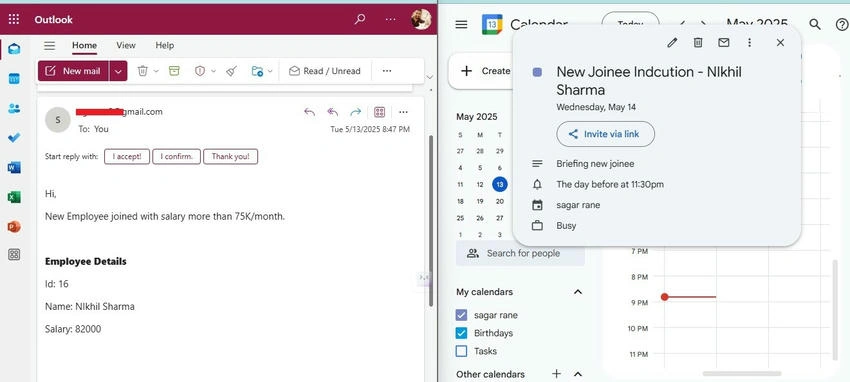850x382 pixels.
Task: Collapse Other calendars section
Action: pyautogui.click(x=578, y=374)
